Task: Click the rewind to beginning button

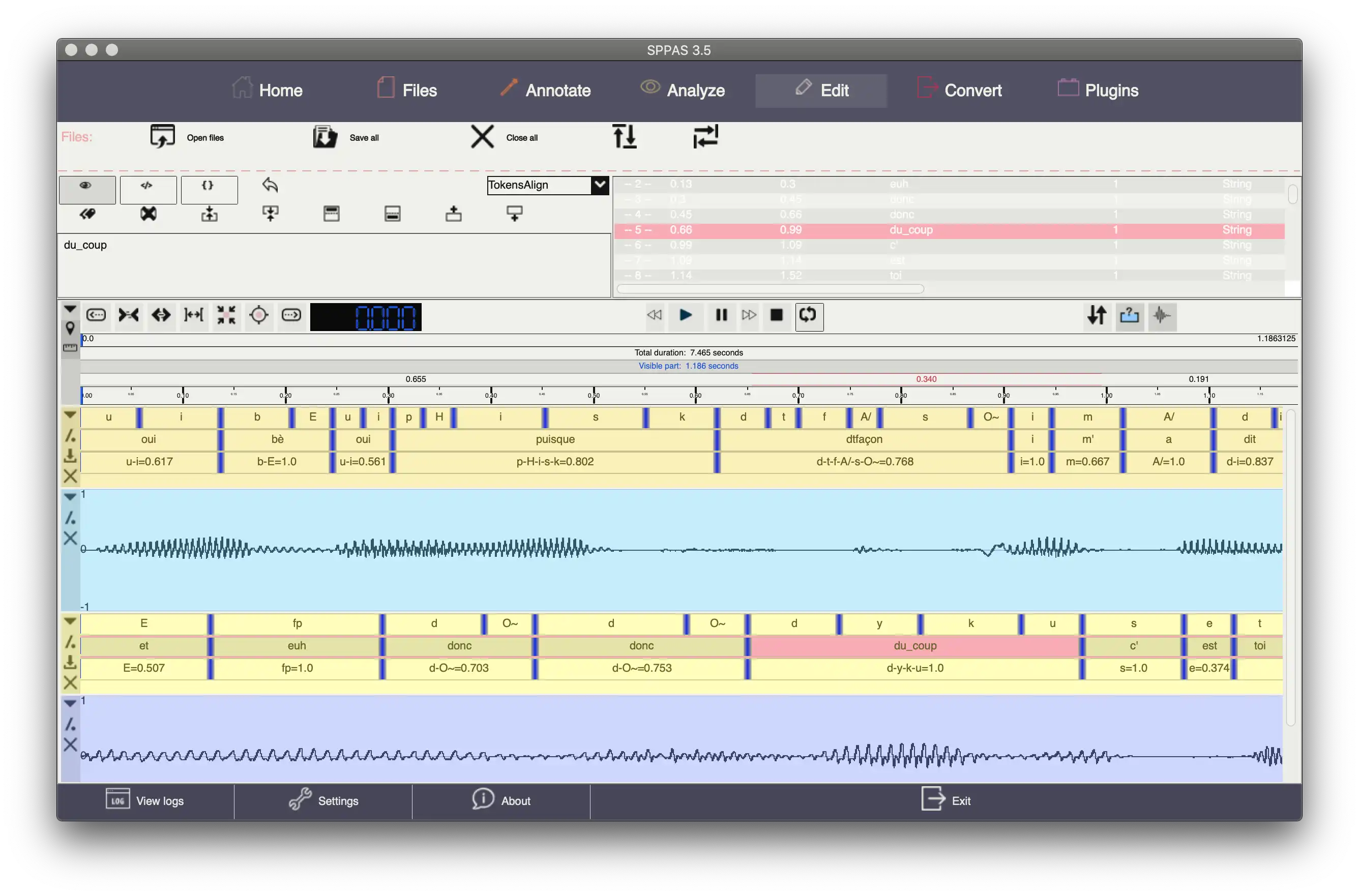Action: pyautogui.click(x=653, y=315)
